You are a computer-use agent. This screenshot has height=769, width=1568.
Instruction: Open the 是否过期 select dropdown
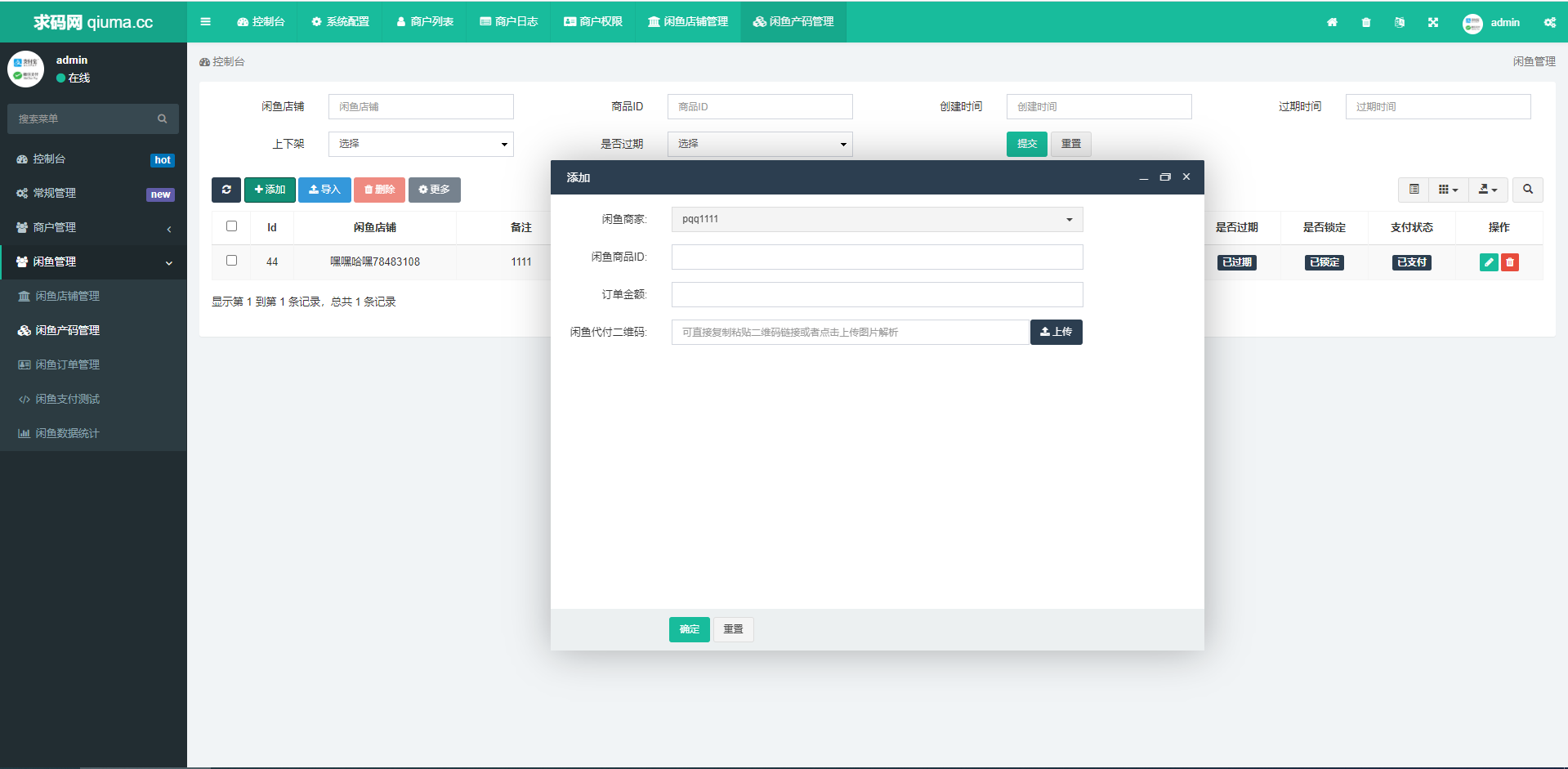click(760, 144)
